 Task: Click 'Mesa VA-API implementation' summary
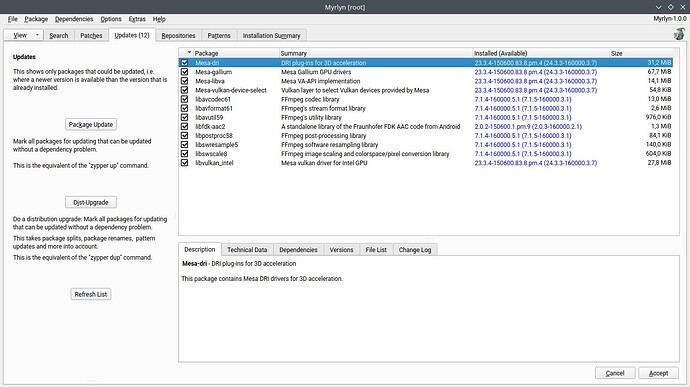pyautogui.click(x=320, y=81)
